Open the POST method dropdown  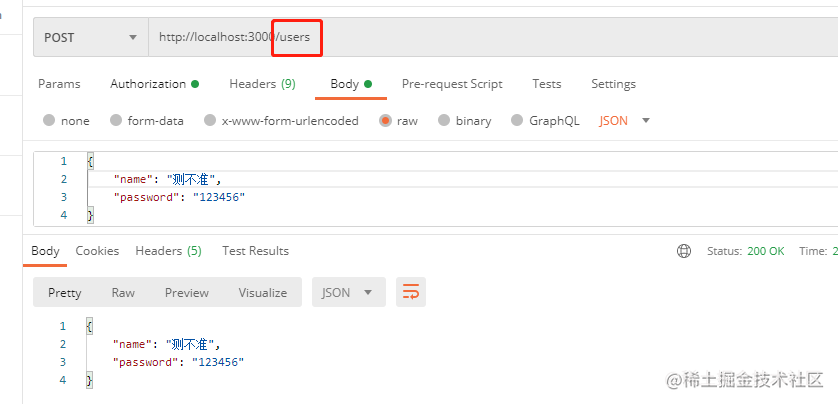click(91, 37)
